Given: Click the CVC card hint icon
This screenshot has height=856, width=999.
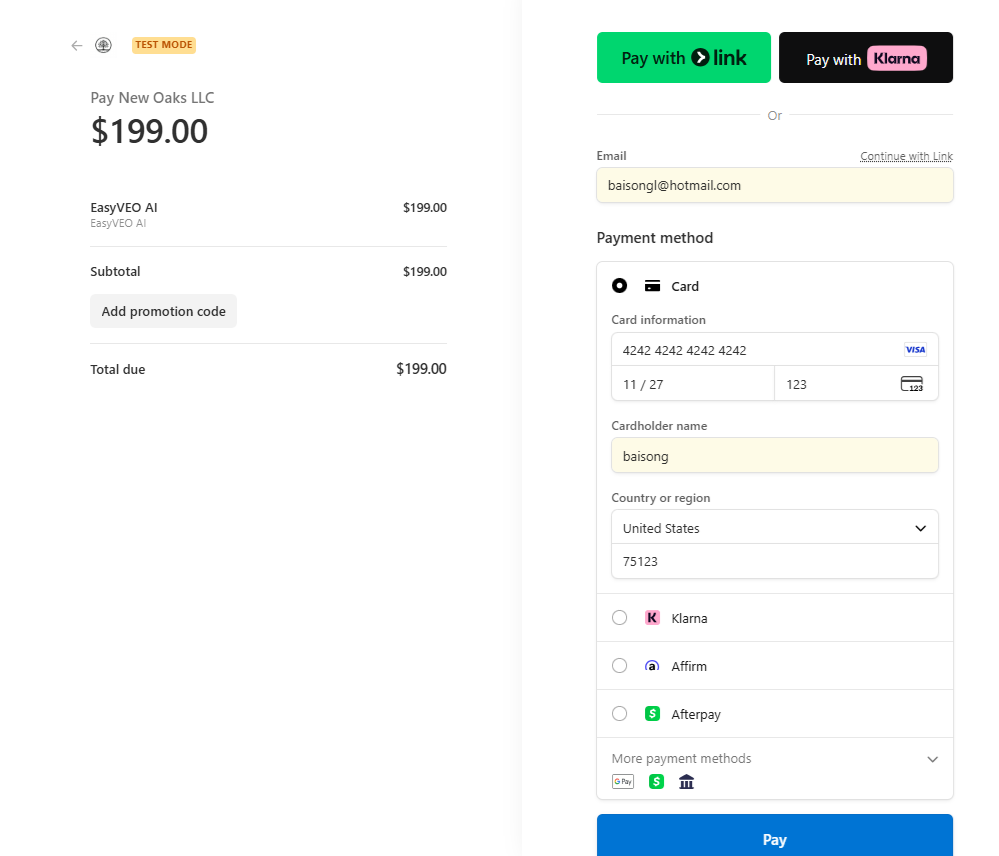Looking at the screenshot, I should (911, 384).
